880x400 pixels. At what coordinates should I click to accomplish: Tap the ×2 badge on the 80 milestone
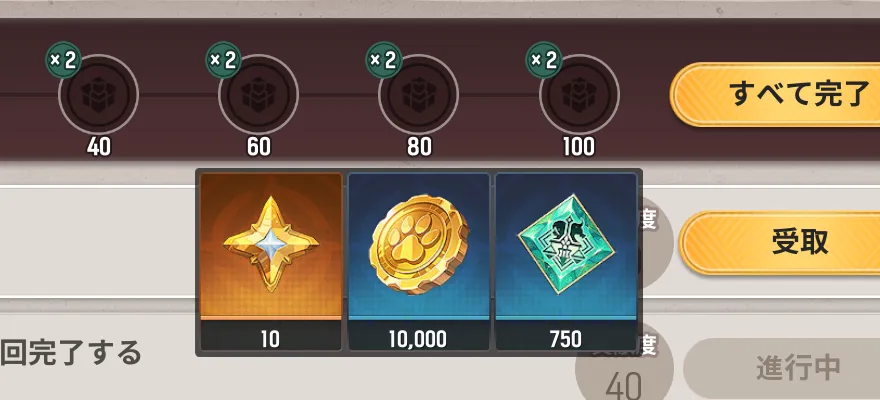click(x=384, y=59)
